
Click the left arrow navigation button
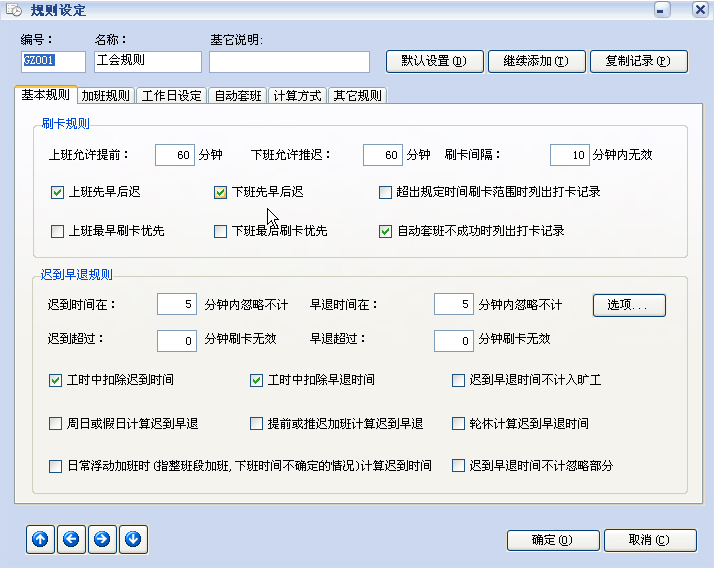(x=71, y=540)
